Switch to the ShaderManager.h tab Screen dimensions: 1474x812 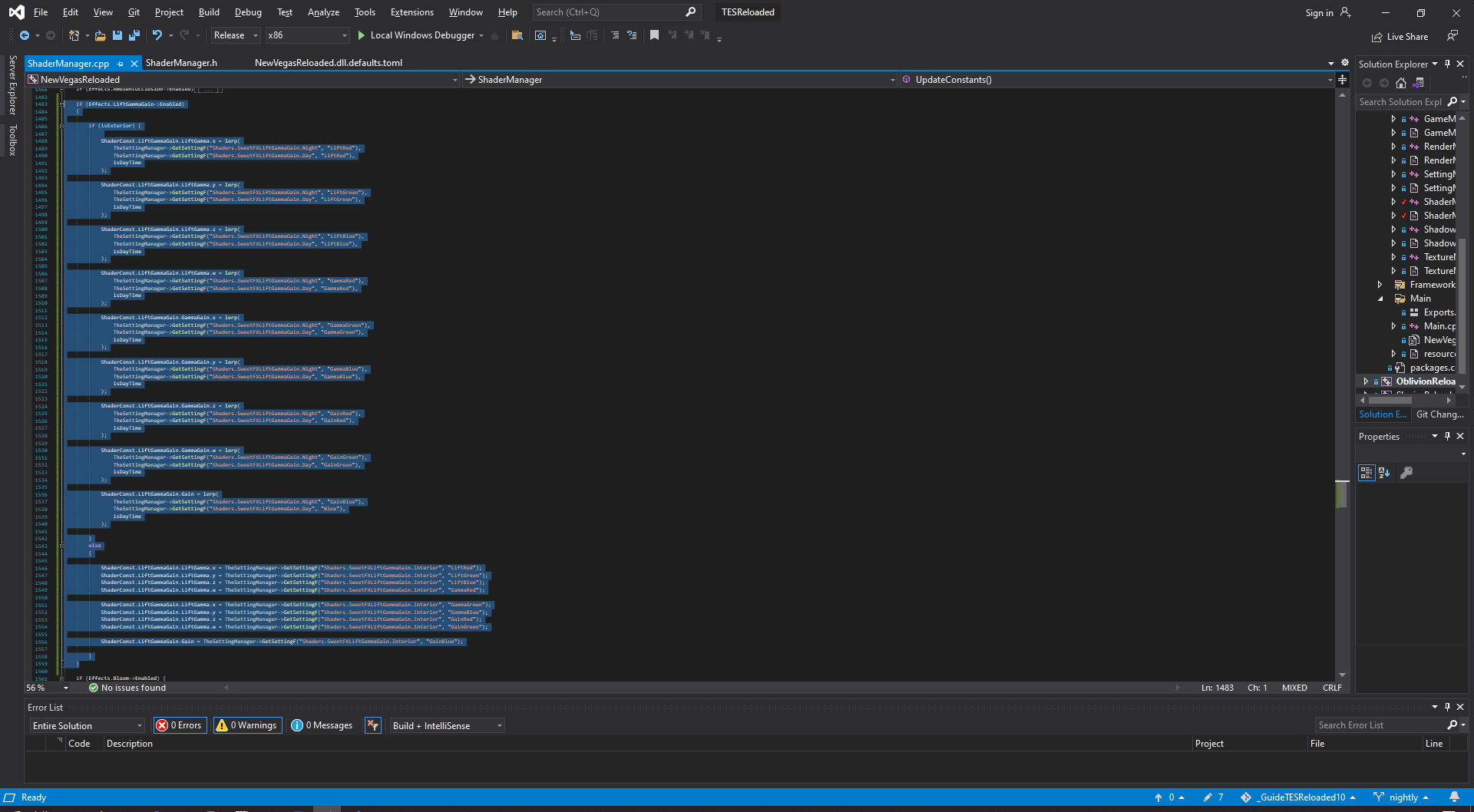[181, 63]
